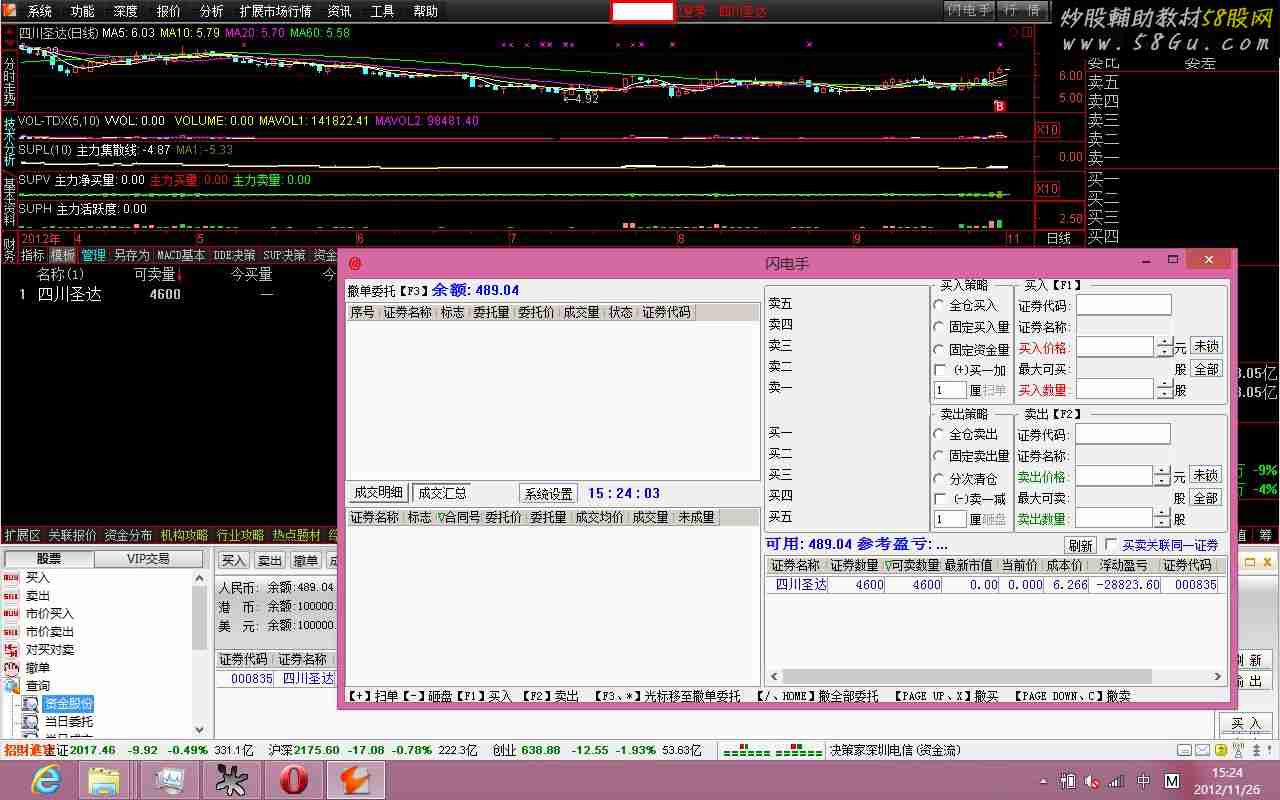Click the 买入价格 spinner arrows

click(x=1163, y=347)
